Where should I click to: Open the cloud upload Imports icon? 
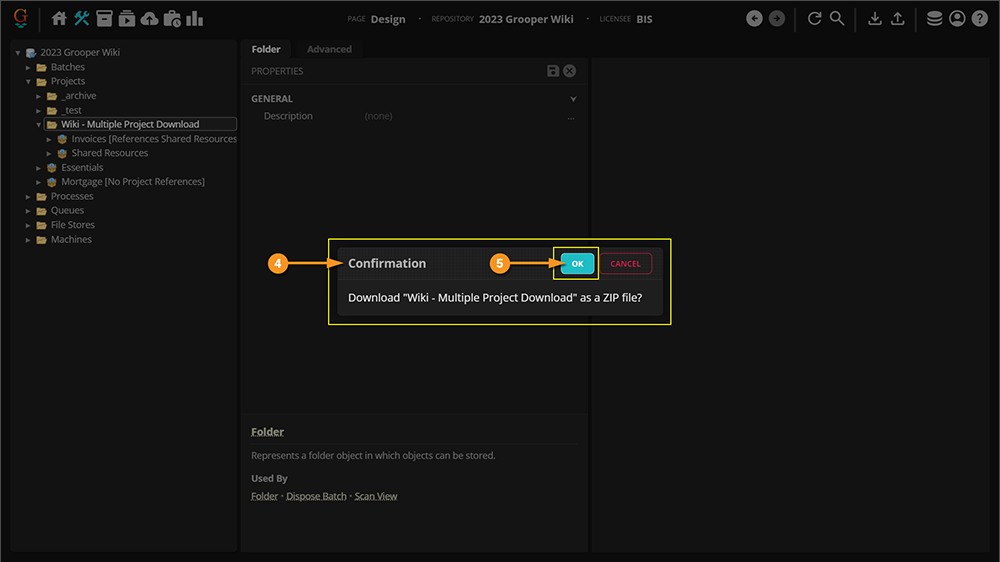point(149,18)
